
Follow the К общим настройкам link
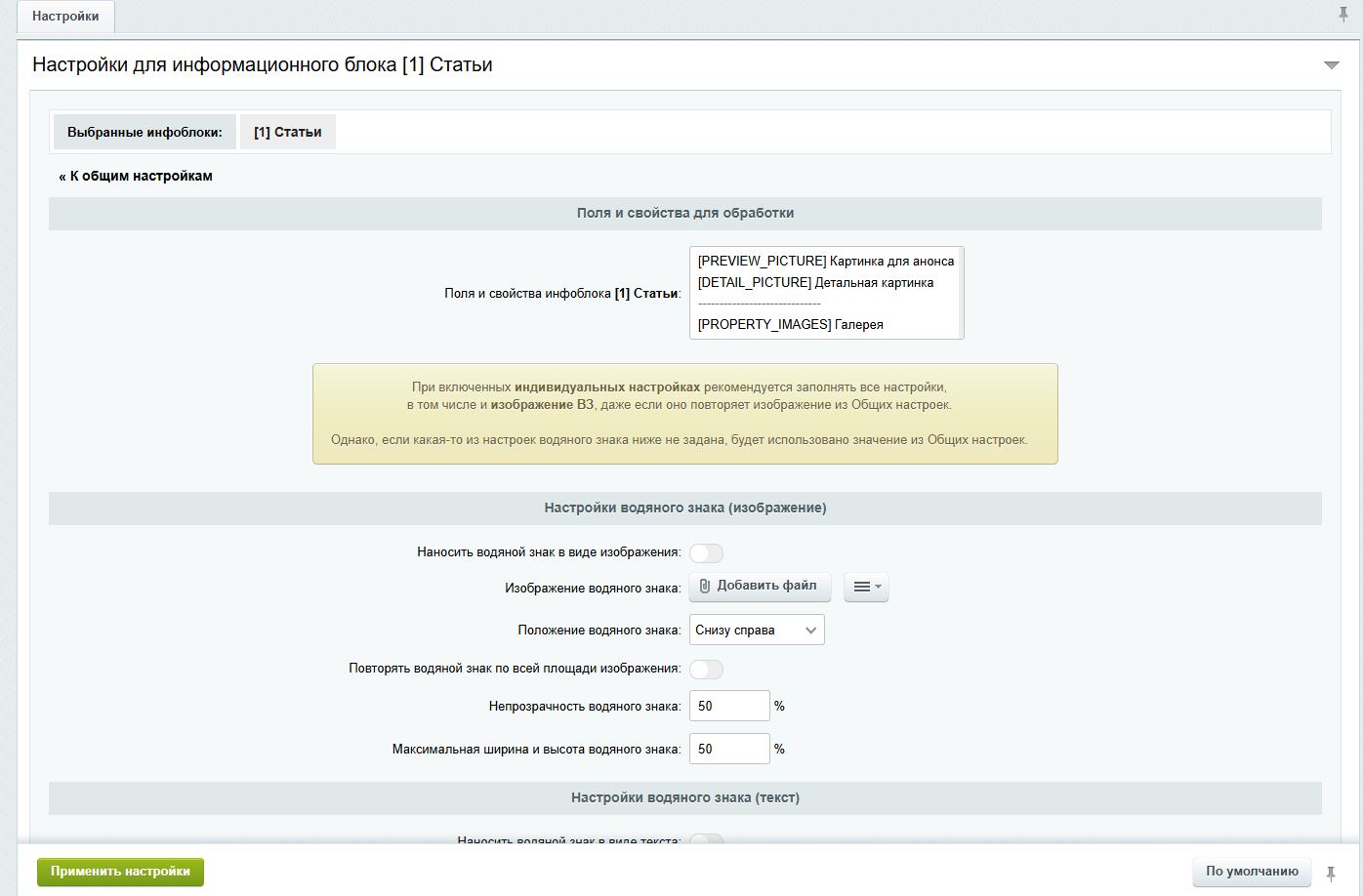[x=136, y=176]
